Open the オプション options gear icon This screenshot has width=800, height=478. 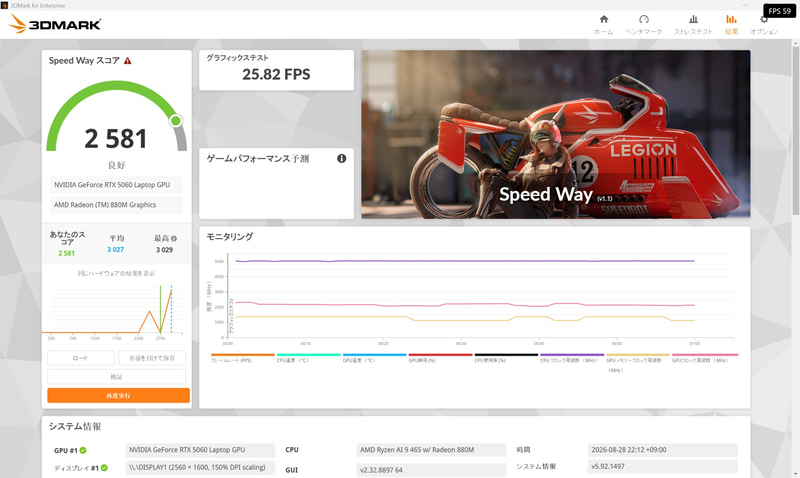(x=764, y=19)
